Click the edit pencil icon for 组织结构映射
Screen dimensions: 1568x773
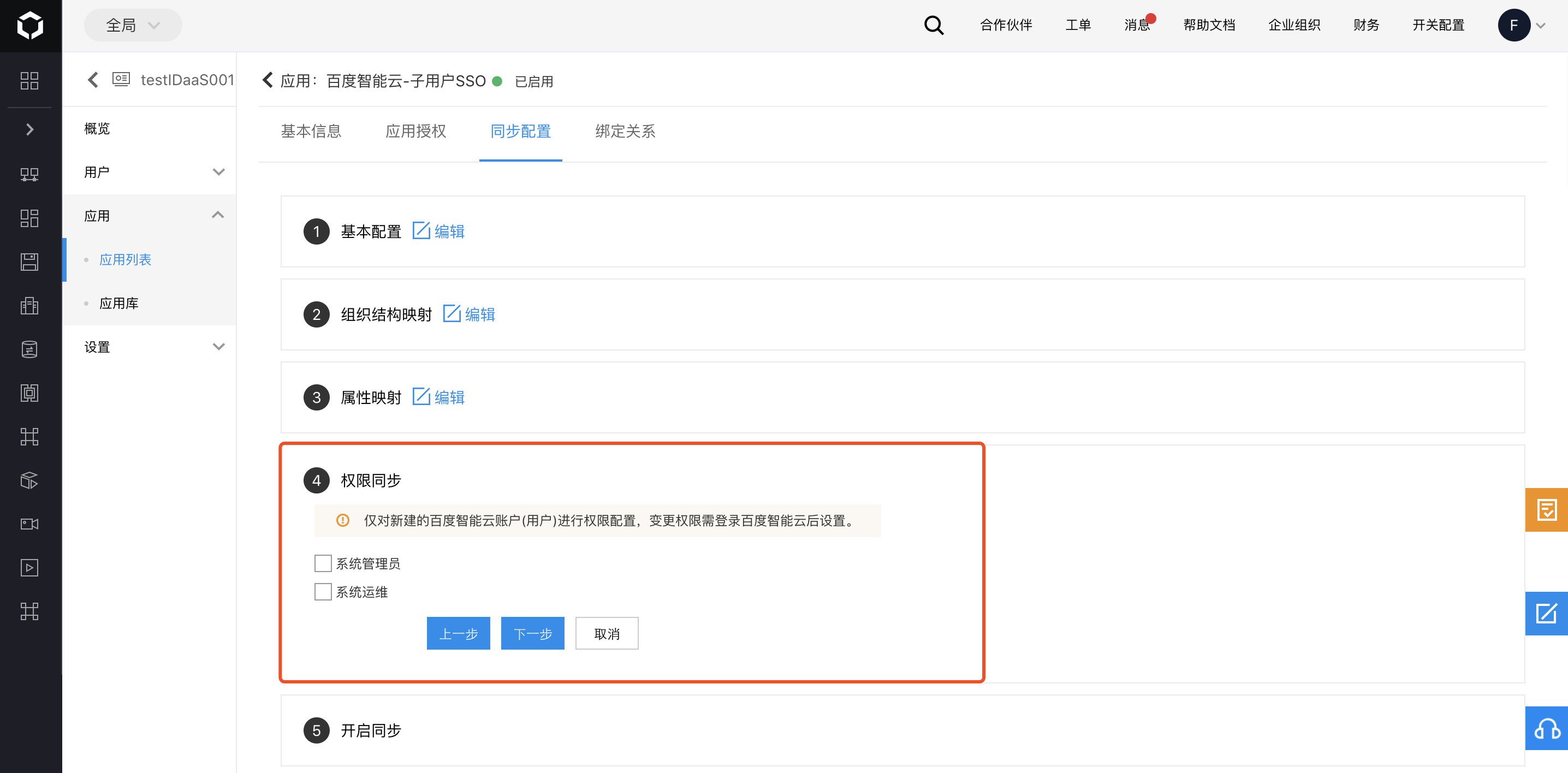click(x=452, y=313)
